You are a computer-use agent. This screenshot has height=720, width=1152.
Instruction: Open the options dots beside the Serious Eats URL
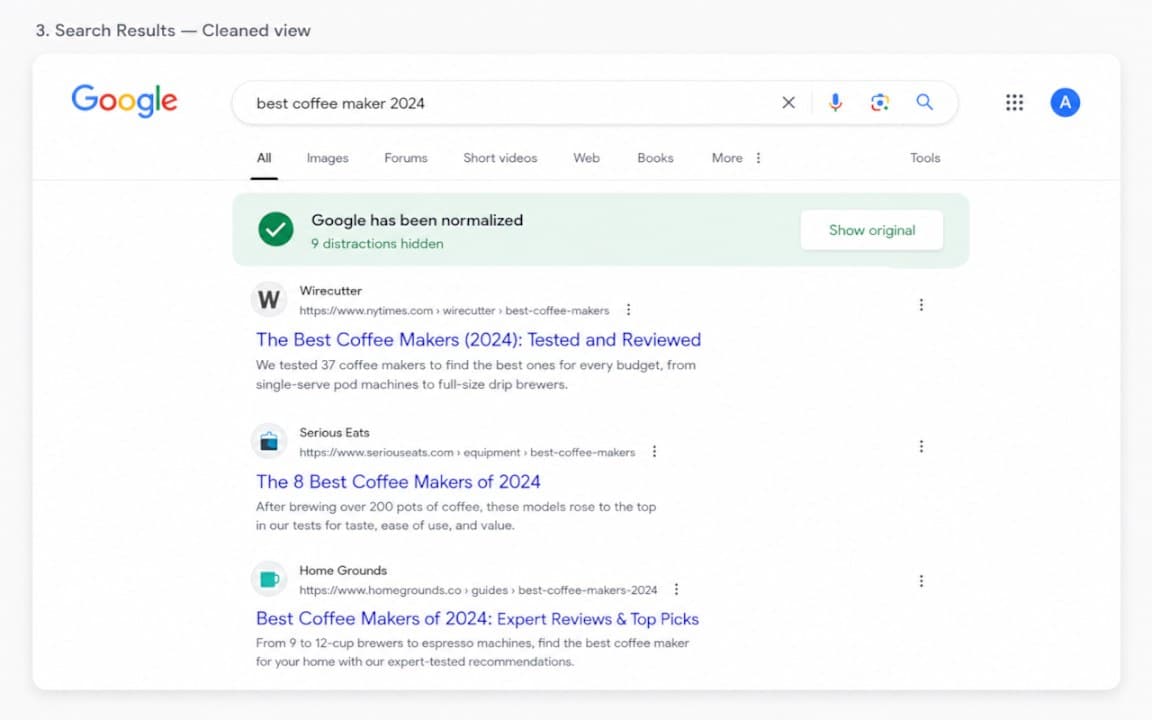654,452
